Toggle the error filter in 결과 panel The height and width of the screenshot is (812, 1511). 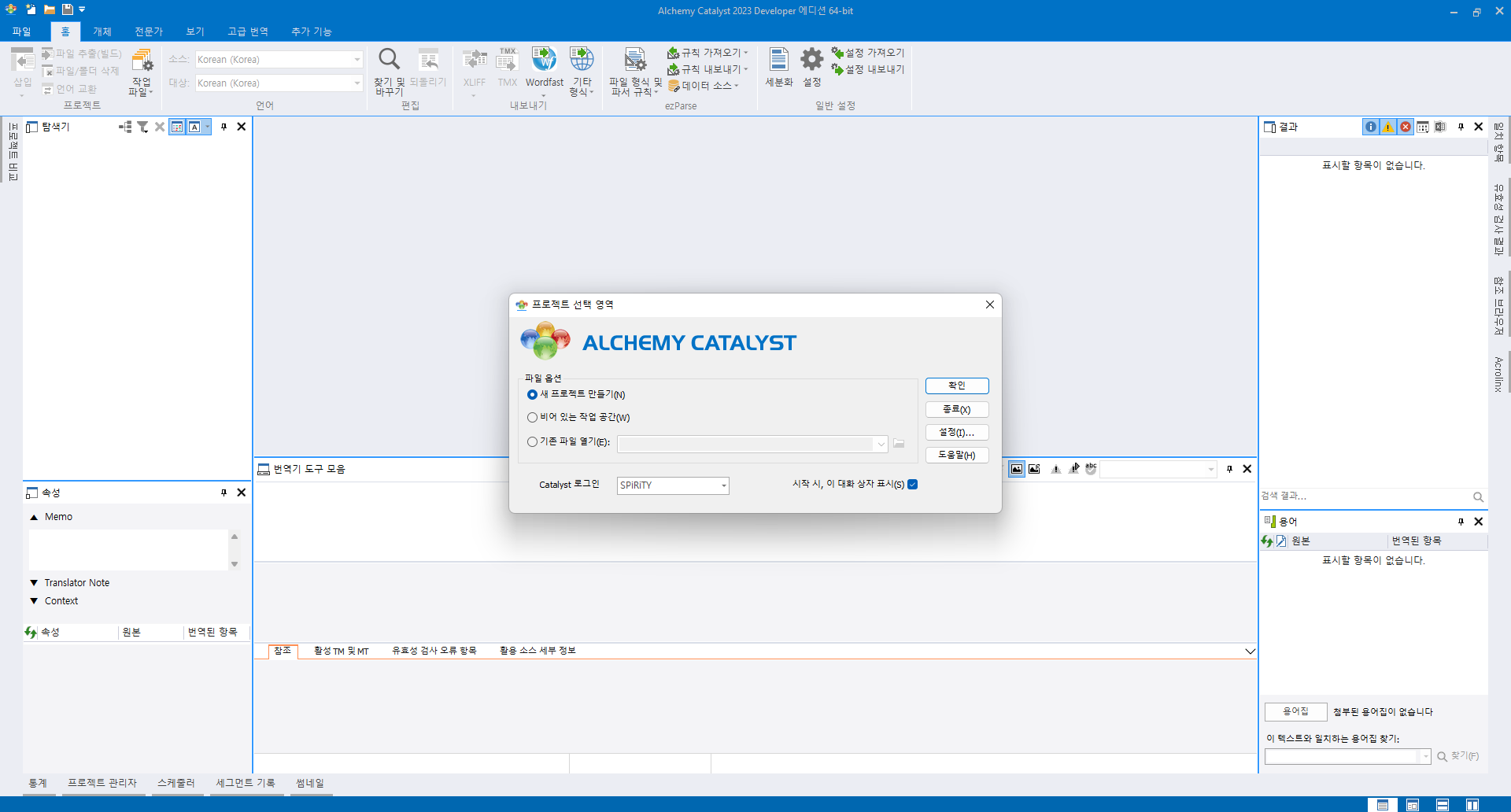(1406, 127)
